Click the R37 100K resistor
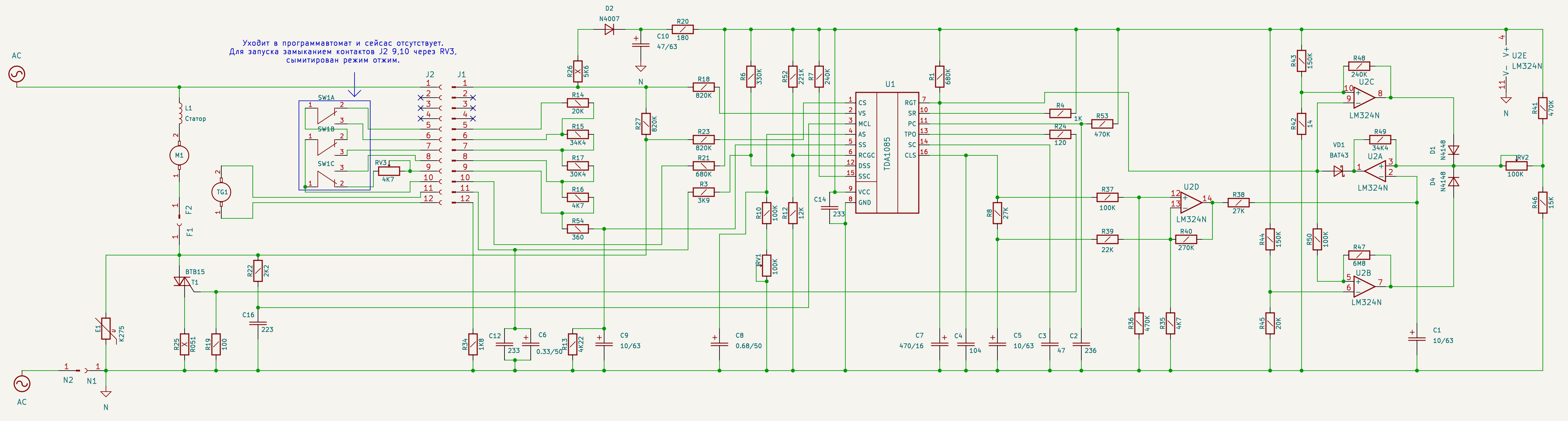1568x421 pixels. point(1107,197)
